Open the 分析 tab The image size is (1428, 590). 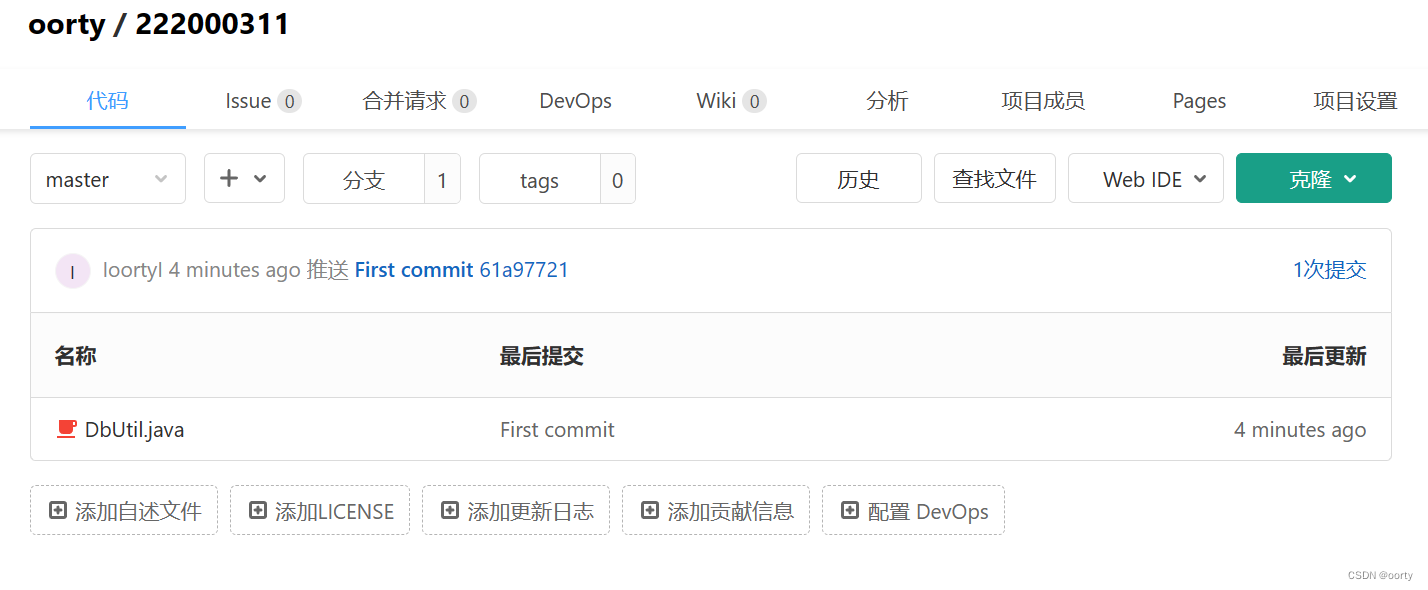pyautogui.click(x=887, y=100)
